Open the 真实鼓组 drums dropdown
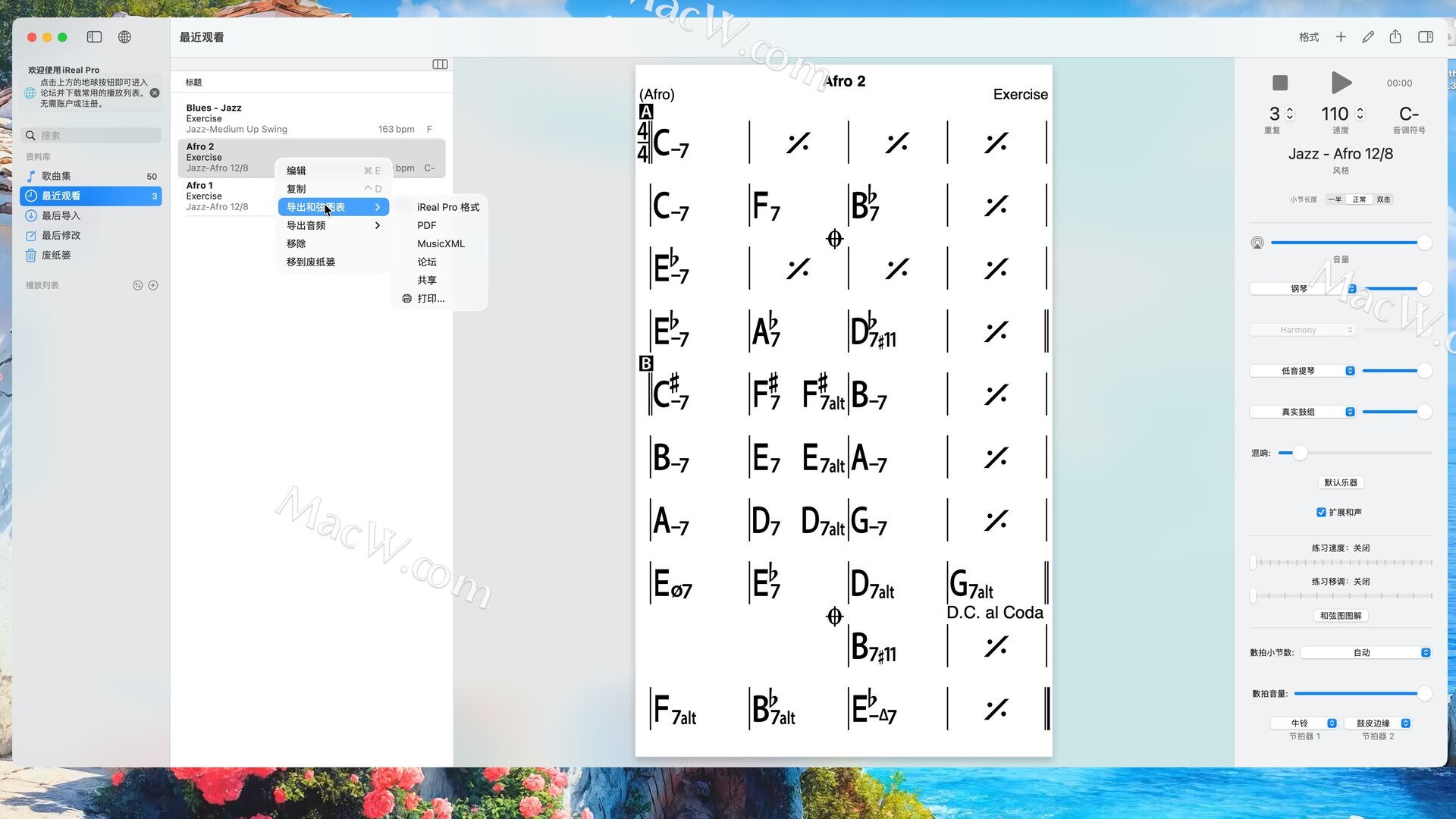1456x819 pixels. (x=1302, y=412)
